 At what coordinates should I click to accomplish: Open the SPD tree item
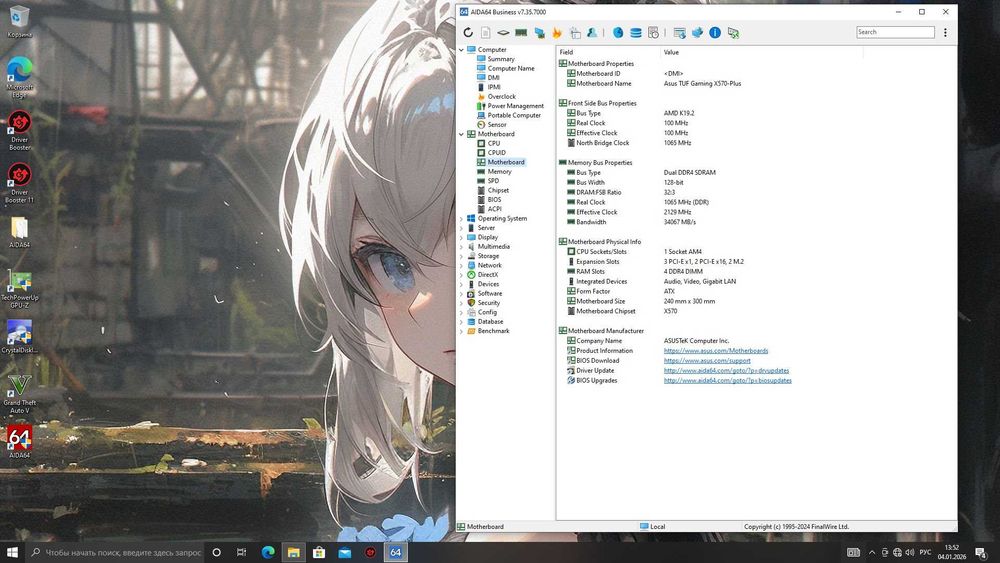coord(493,181)
